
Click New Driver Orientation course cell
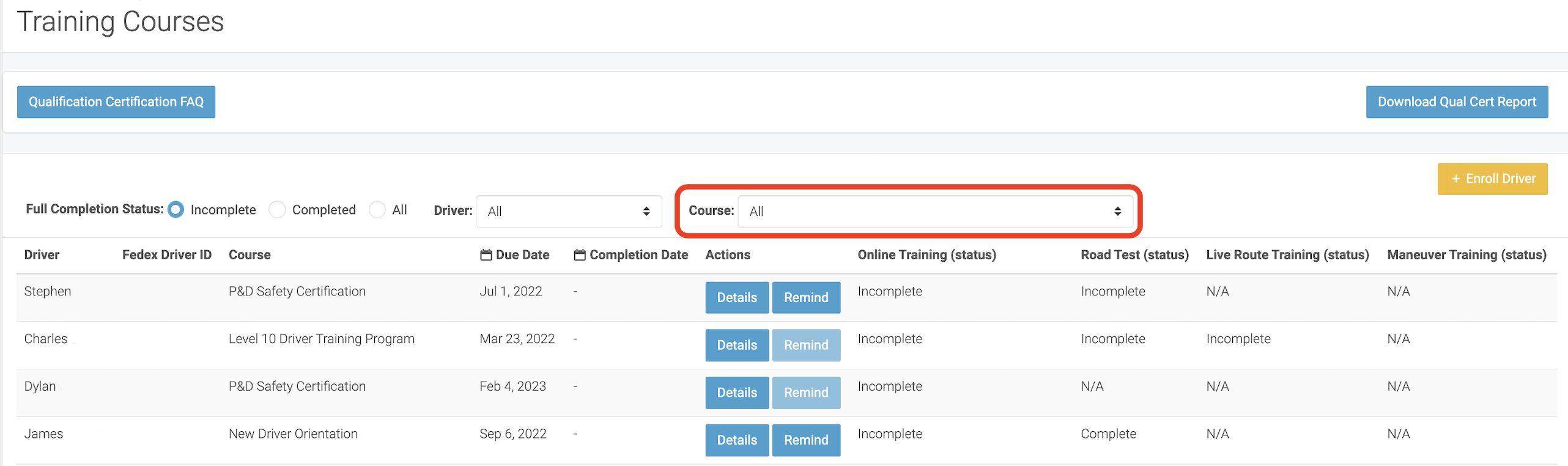click(x=293, y=435)
